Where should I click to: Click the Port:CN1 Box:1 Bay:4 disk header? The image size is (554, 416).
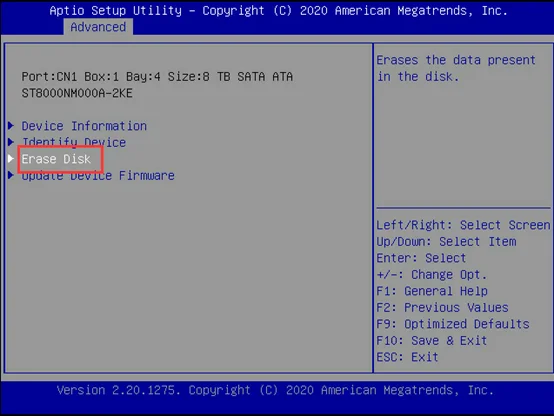tap(157, 77)
